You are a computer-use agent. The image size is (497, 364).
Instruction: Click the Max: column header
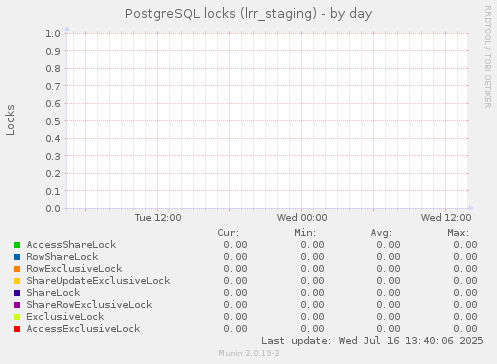[x=458, y=233]
